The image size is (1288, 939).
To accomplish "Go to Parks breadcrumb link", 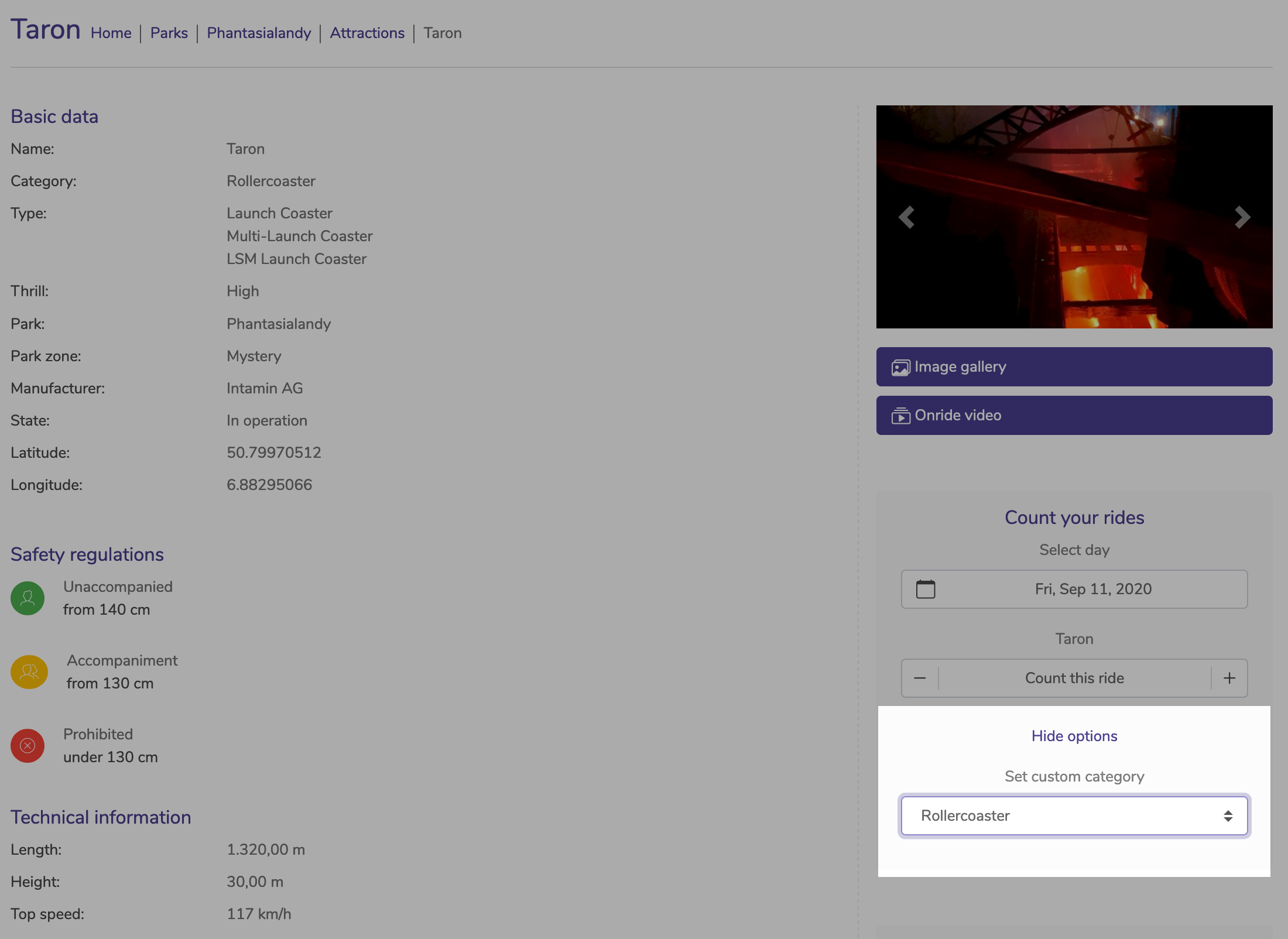I will click(169, 33).
